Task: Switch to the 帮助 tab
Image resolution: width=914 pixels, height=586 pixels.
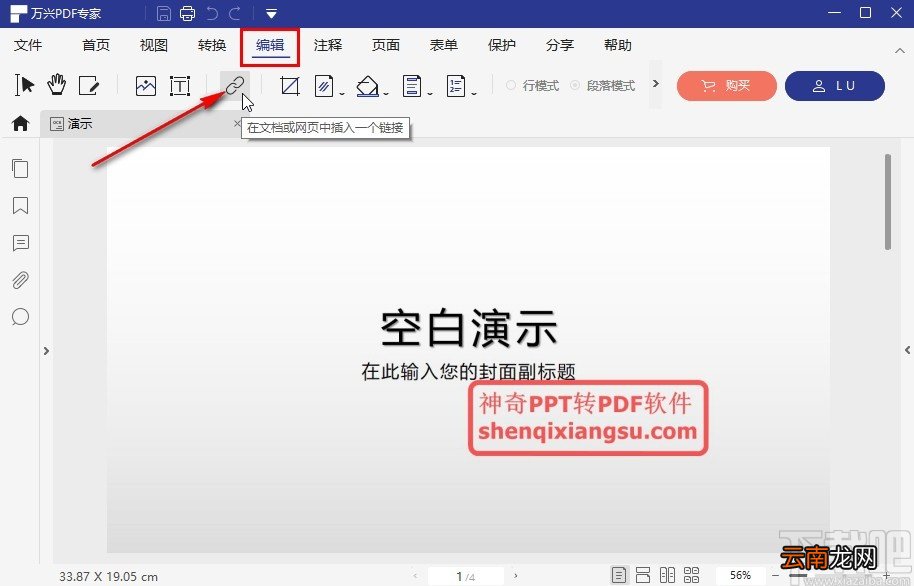Action: click(x=618, y=45)
